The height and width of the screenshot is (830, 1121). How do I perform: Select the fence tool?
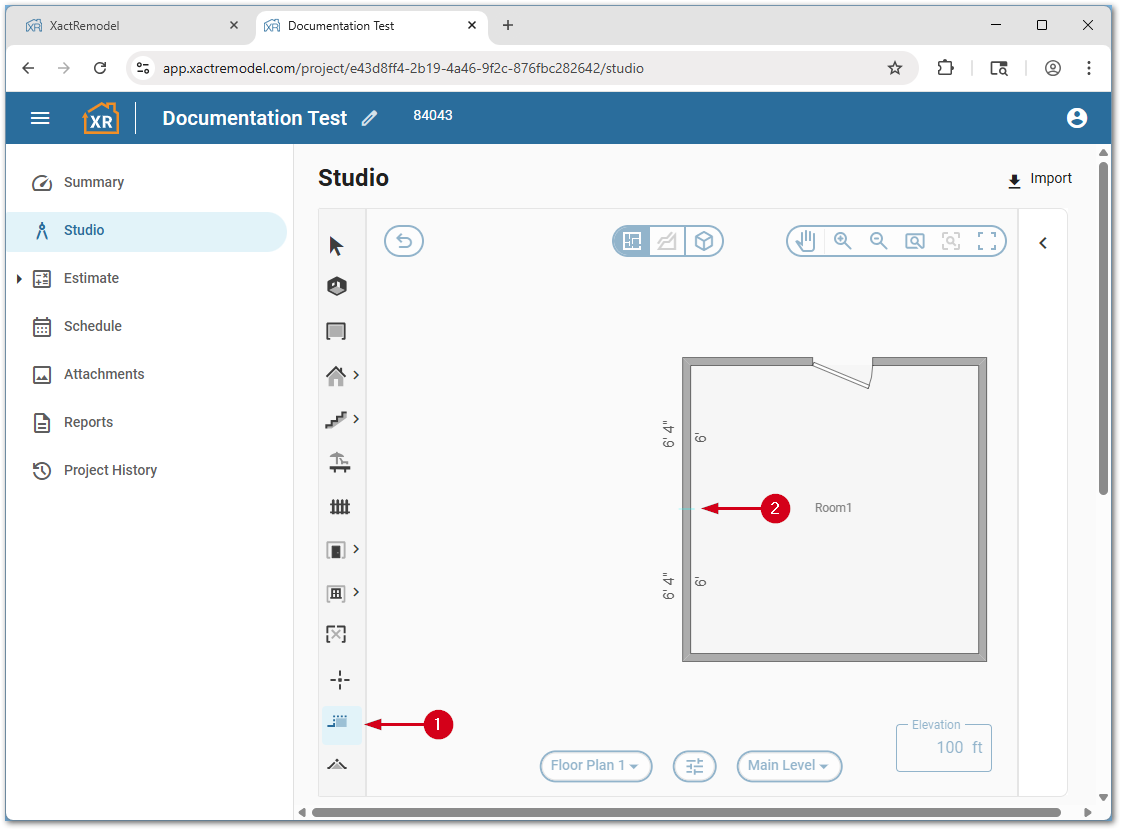point(340,507)
